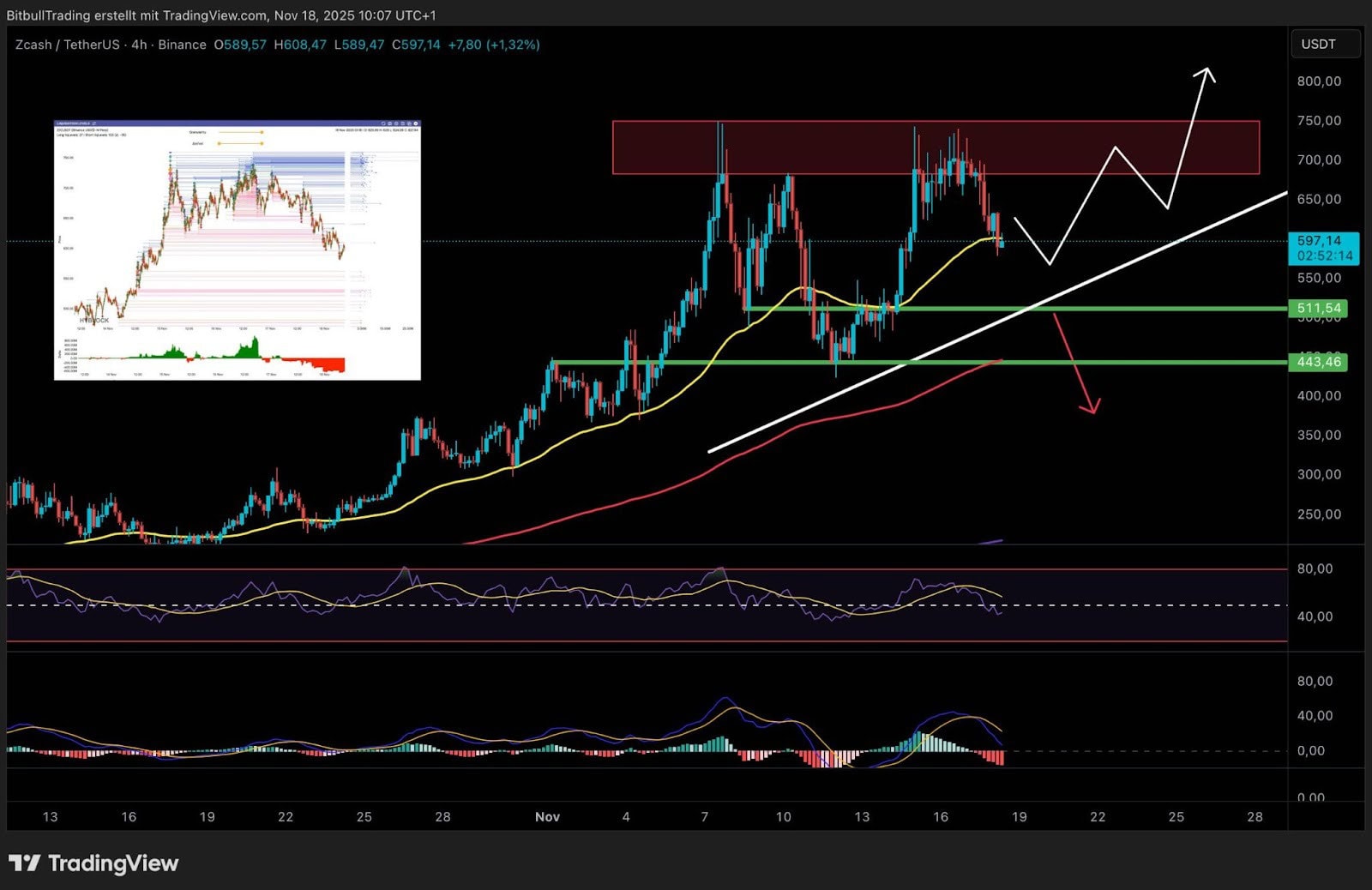Viewport: 1372px width, 890px height.
Task: Click the TradingView logo icon
Action: click(24, 863)
